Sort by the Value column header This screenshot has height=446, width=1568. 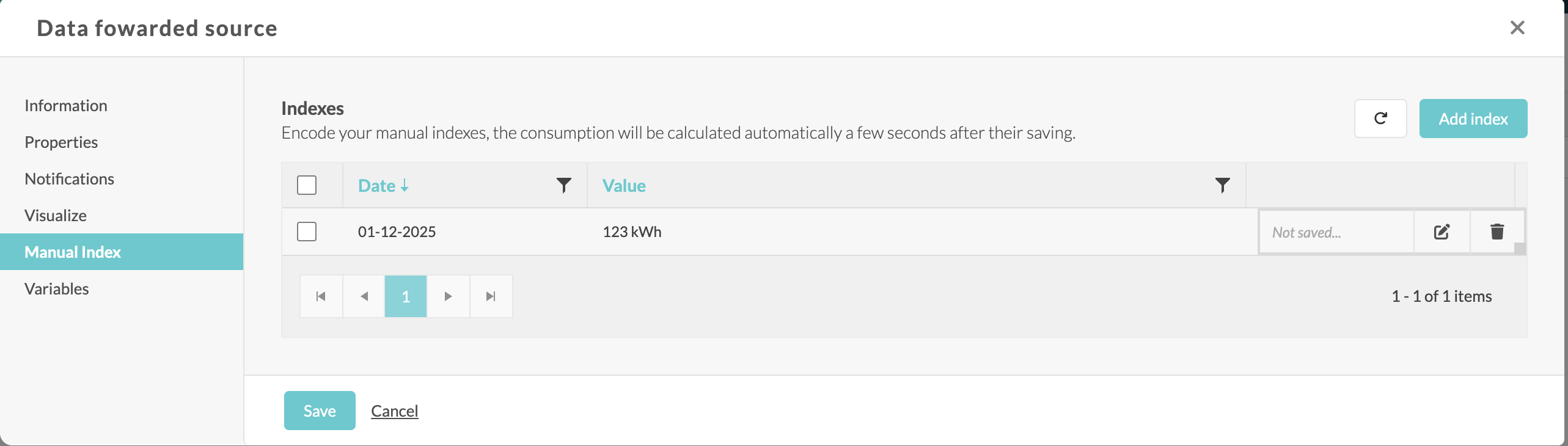click(624, 186)
